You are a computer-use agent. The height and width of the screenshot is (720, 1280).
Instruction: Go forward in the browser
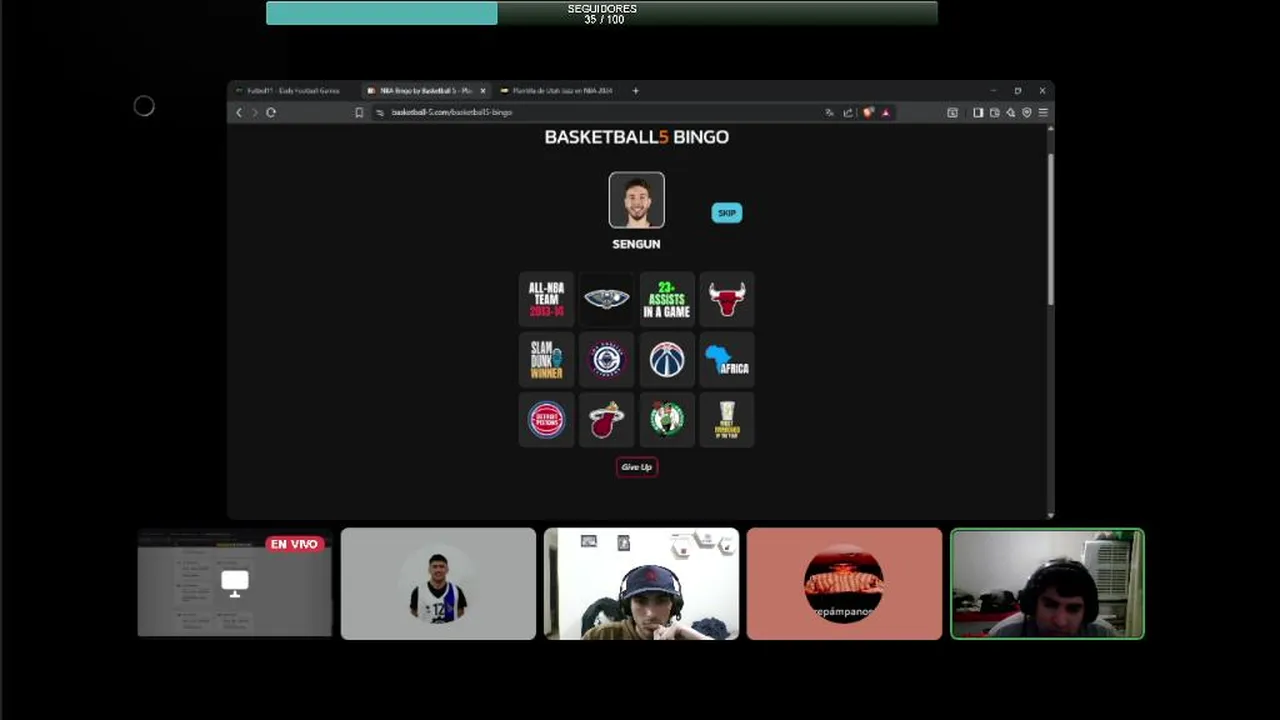pyautogui.click(x=254, y=113)
